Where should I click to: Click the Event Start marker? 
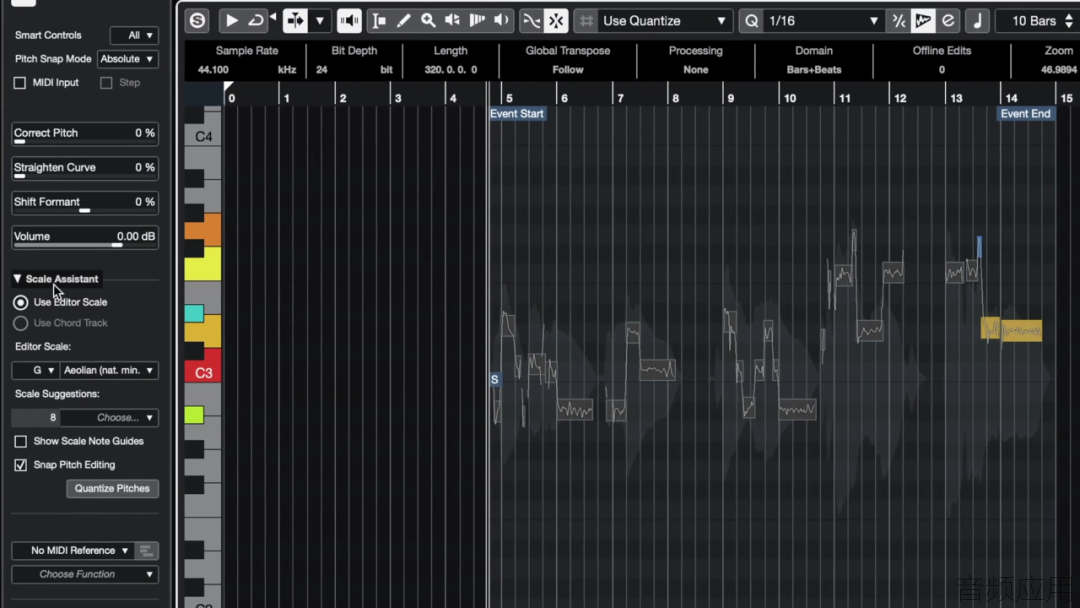(517, 114)
